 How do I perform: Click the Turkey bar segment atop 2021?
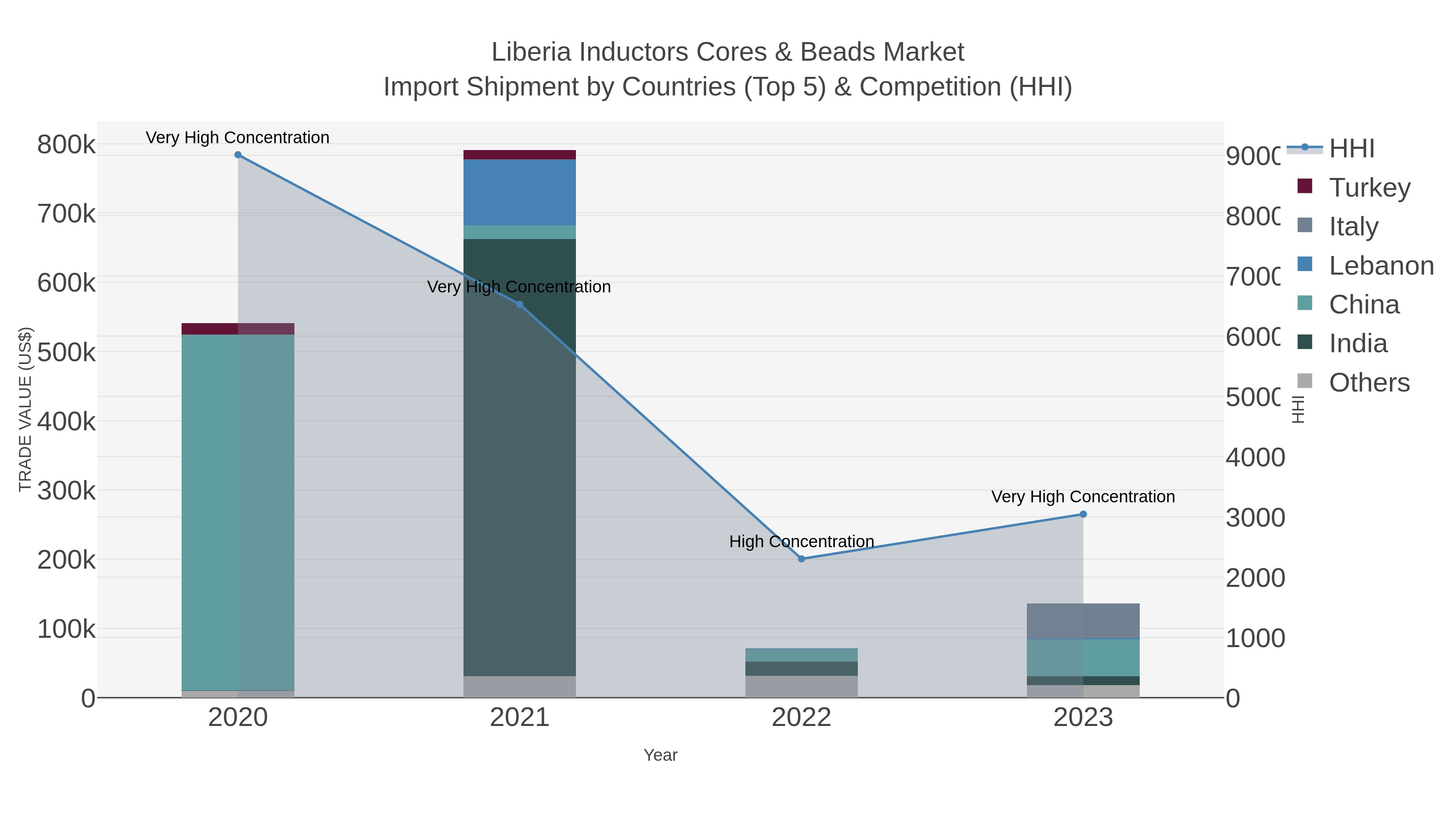[519, 155]
